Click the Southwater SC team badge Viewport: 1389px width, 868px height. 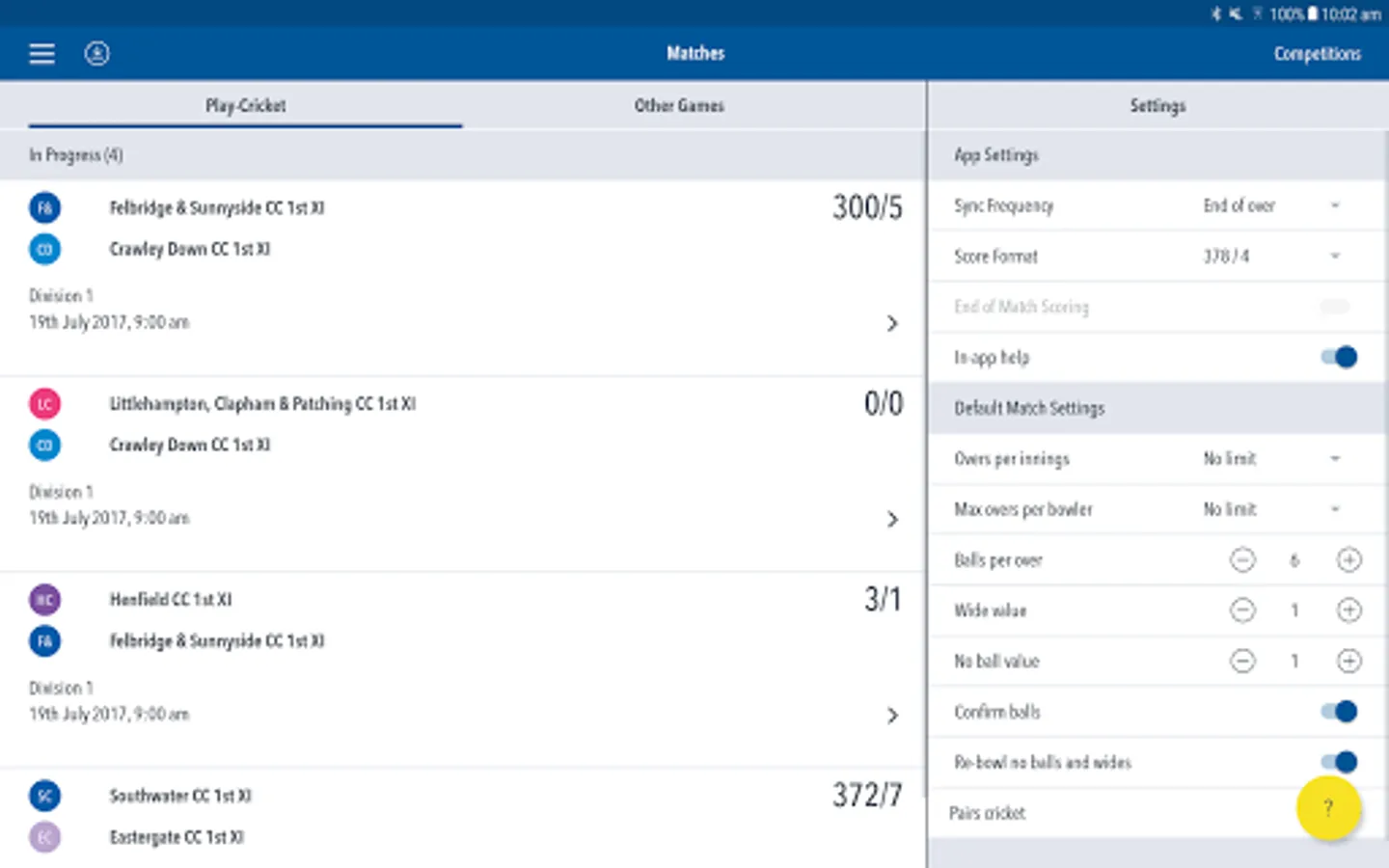pyautogui.click(x=44, y=796)
